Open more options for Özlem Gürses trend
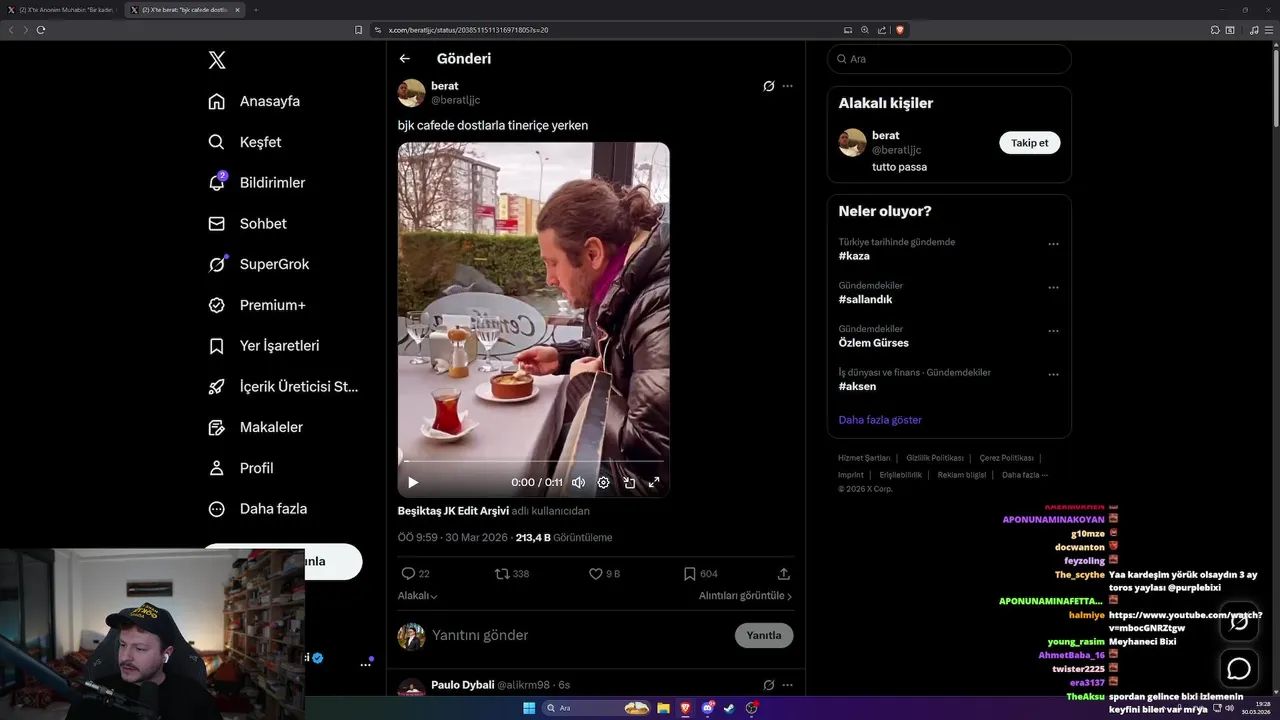The width and height of the screenshot is (1280, 720). click(1053, 331)
